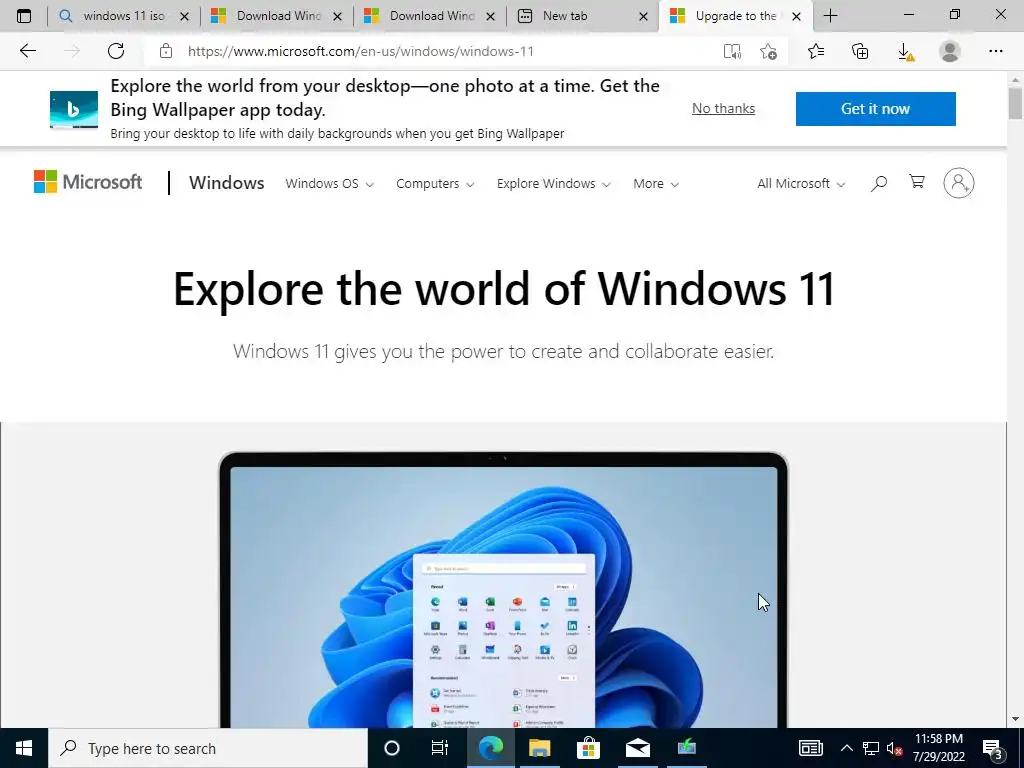
Task: Search Microsoft.com with magnifier icon
Action: pos(879,183)
